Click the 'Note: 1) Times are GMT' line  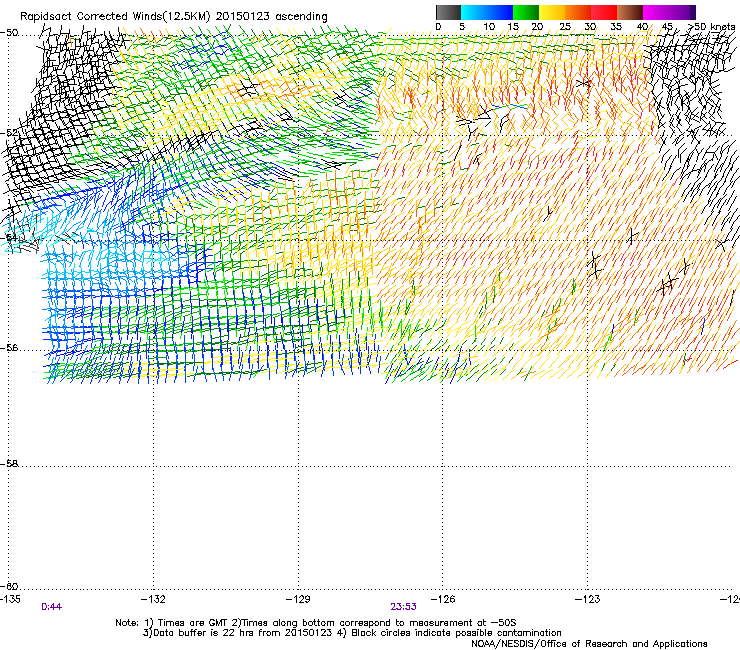click(316, 623)
